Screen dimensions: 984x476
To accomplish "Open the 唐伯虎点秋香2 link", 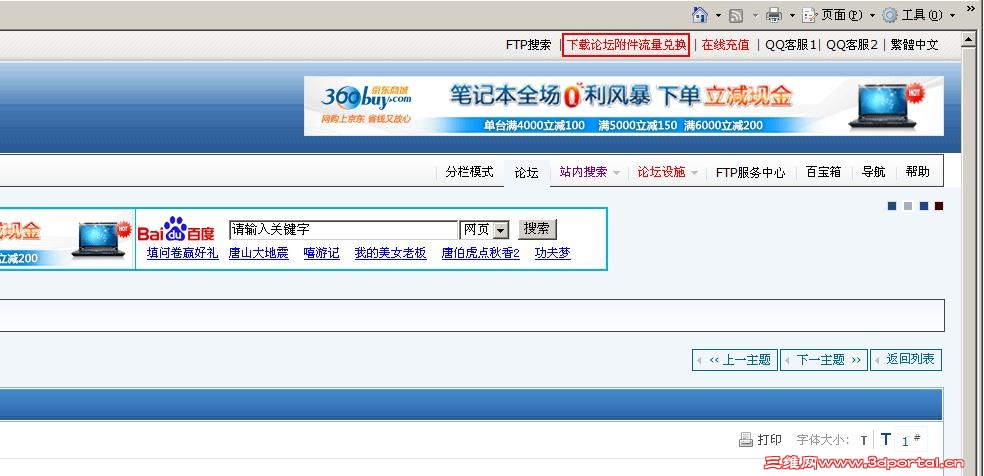I will 481,253.
